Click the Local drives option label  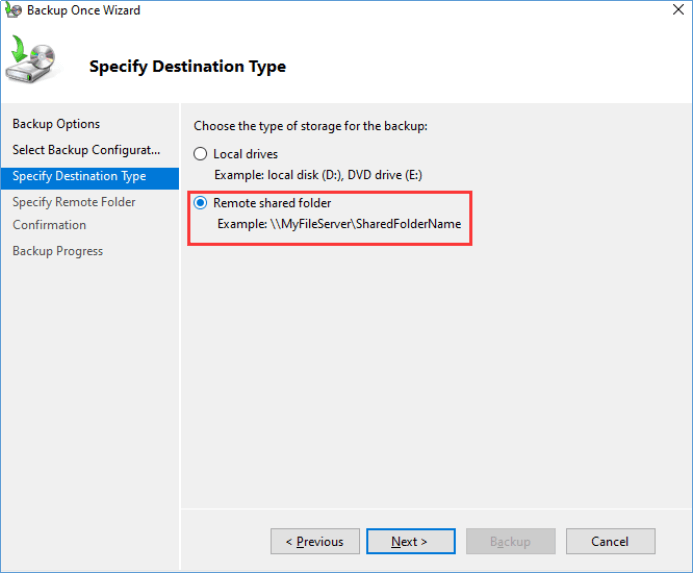(x=246, y=154)
